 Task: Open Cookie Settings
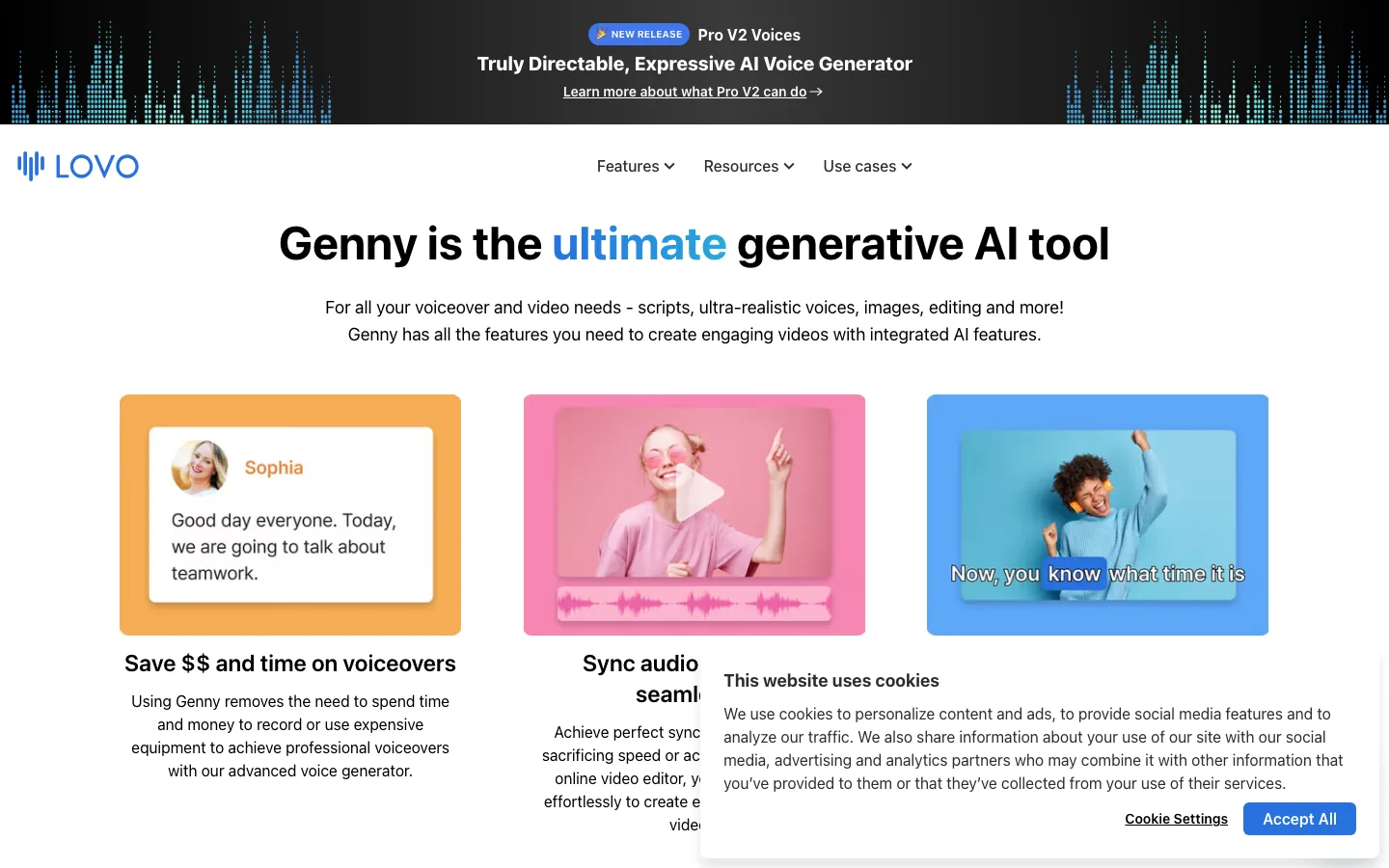point(1176,819)
